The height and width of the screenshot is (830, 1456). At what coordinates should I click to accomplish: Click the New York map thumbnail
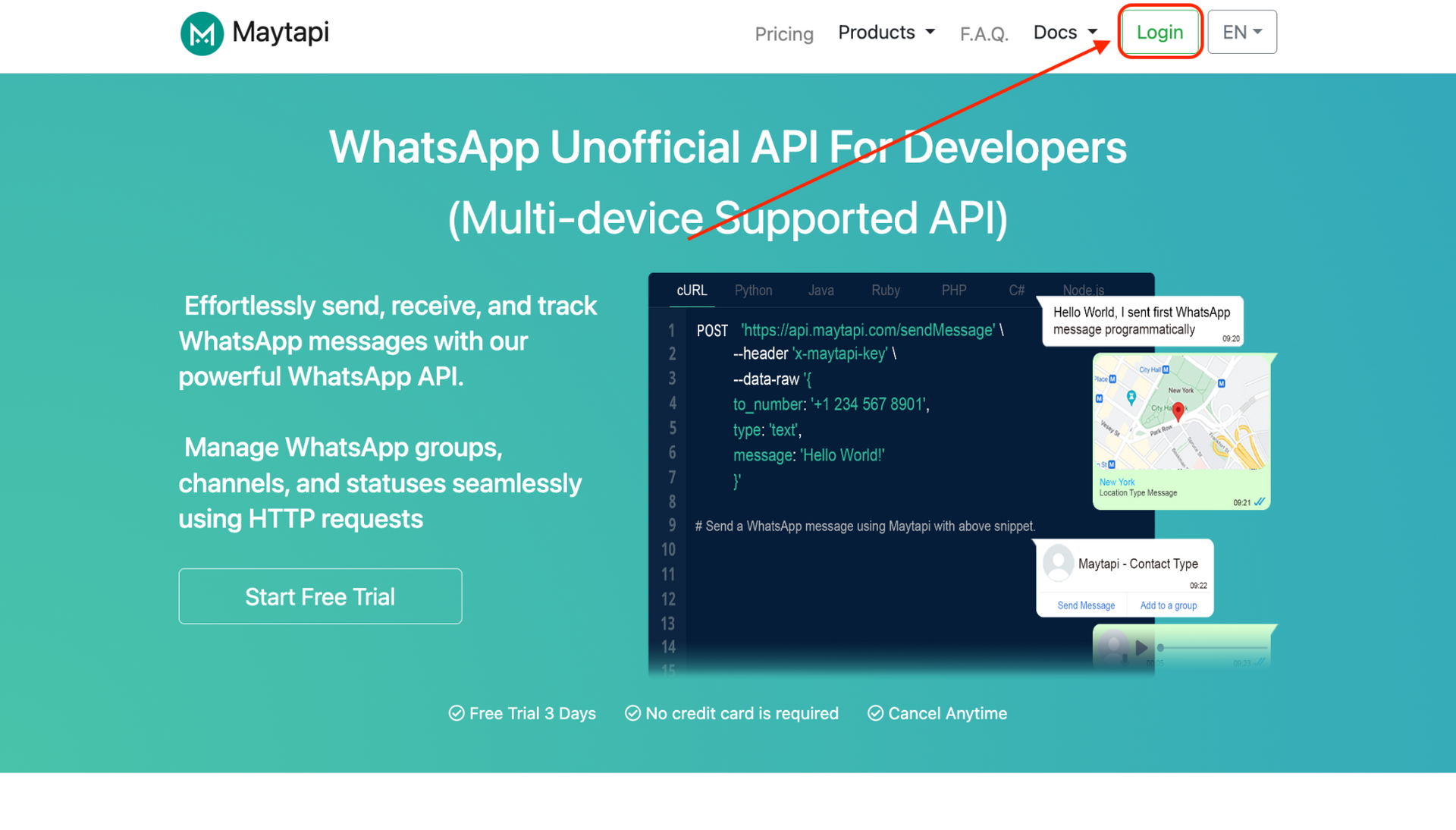1181,413
